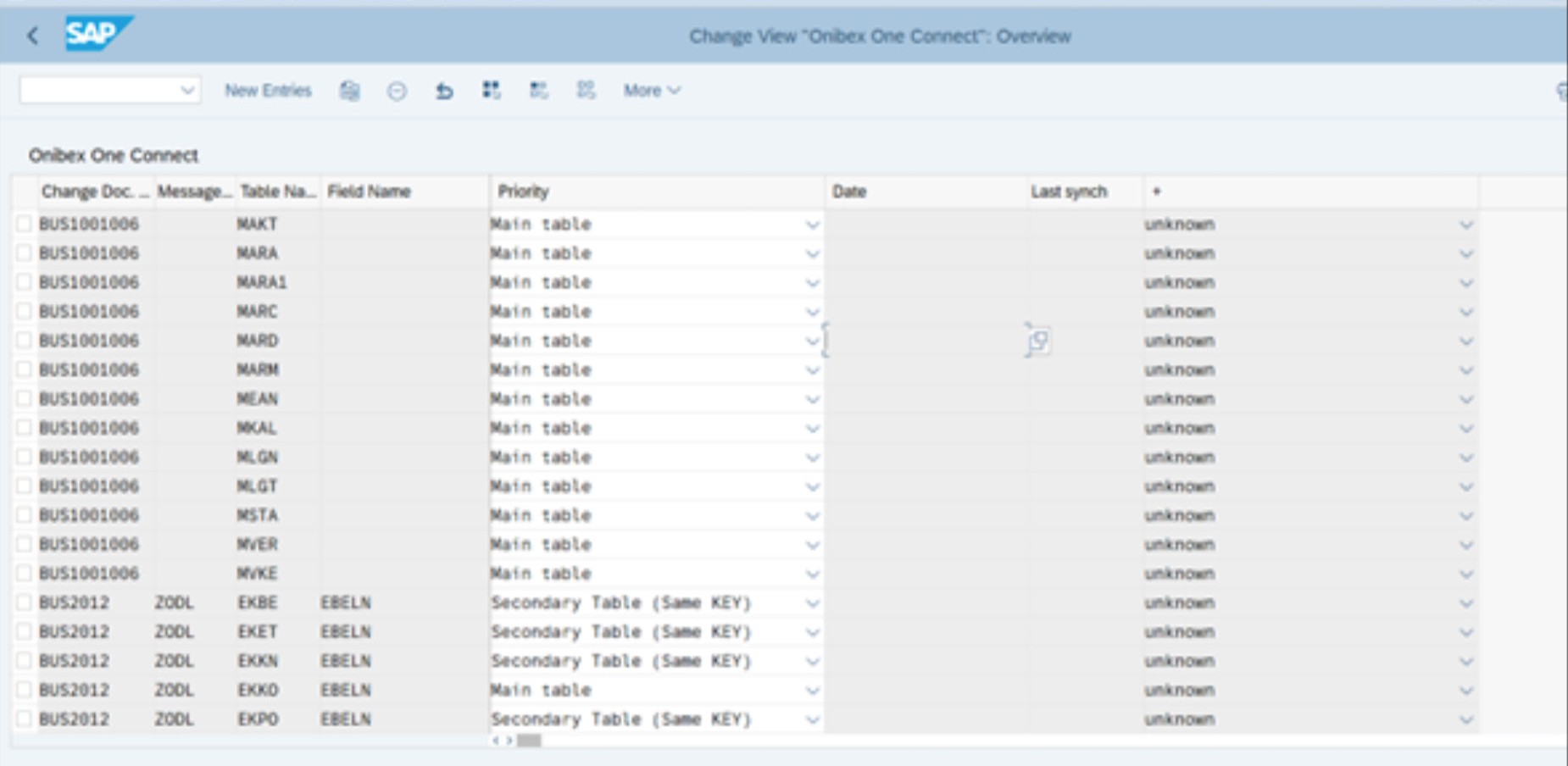The image size is (1568, 766).
Task: Click the Message column header
Action: coord(194,191)
